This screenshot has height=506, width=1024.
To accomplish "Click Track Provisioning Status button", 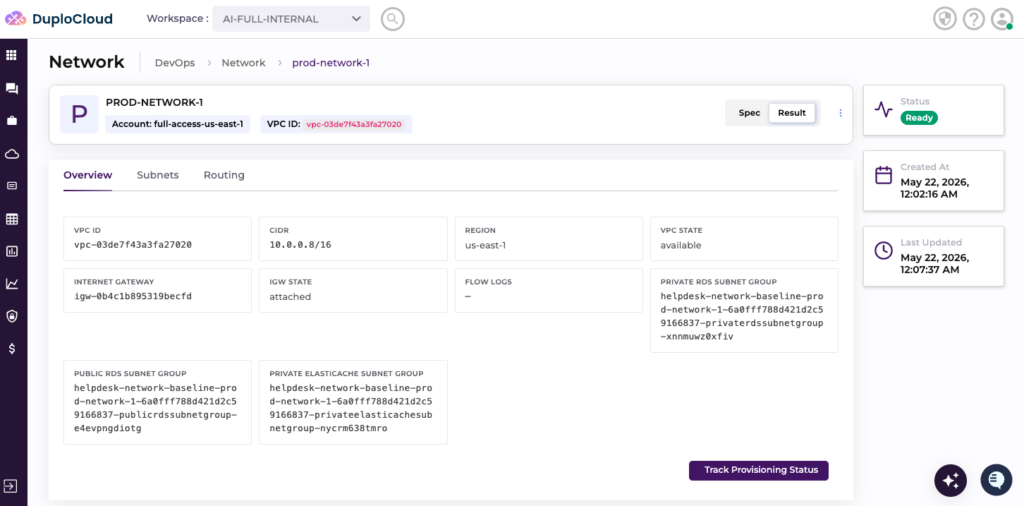I will pyautogui.click(x=759, y=470).
